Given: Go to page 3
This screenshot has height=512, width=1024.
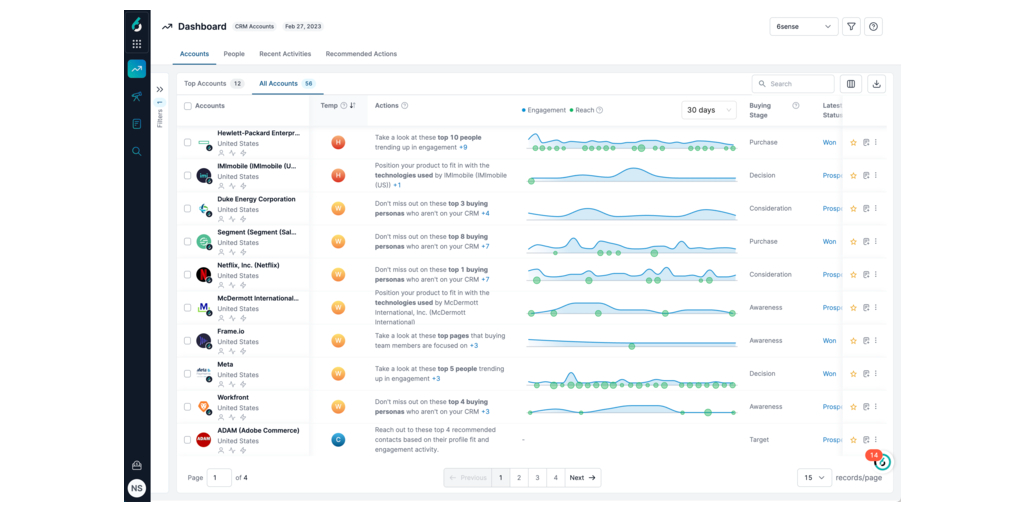Looking at the screenshot, I should tap(537, 477).
